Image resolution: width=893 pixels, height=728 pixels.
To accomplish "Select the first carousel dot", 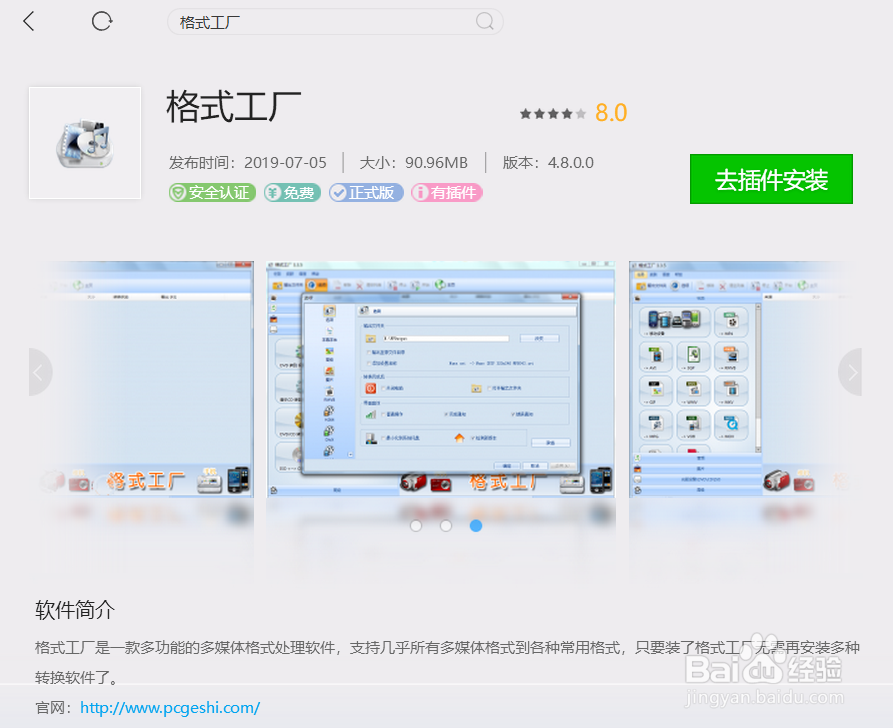I will click(x=416, y=526).
